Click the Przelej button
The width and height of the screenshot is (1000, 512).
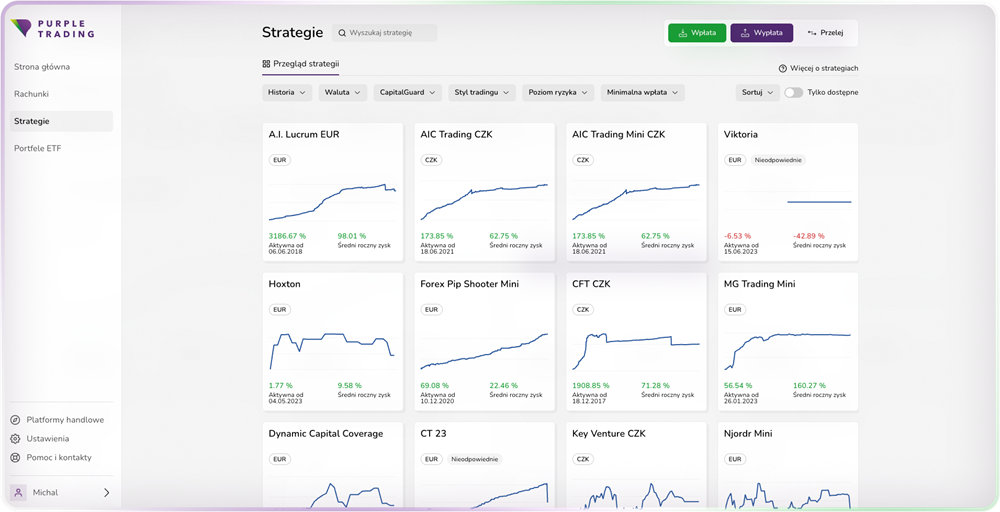point(825,33)
